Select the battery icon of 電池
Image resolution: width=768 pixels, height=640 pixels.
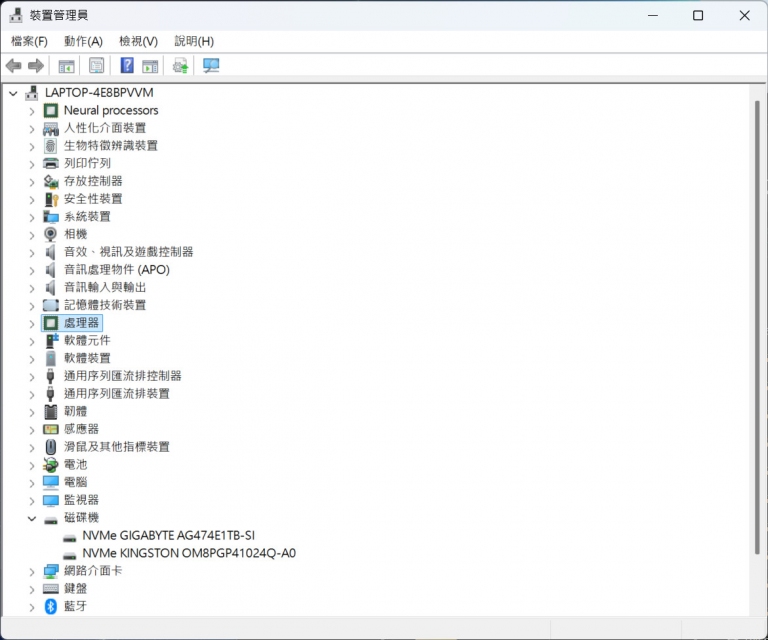50,465
